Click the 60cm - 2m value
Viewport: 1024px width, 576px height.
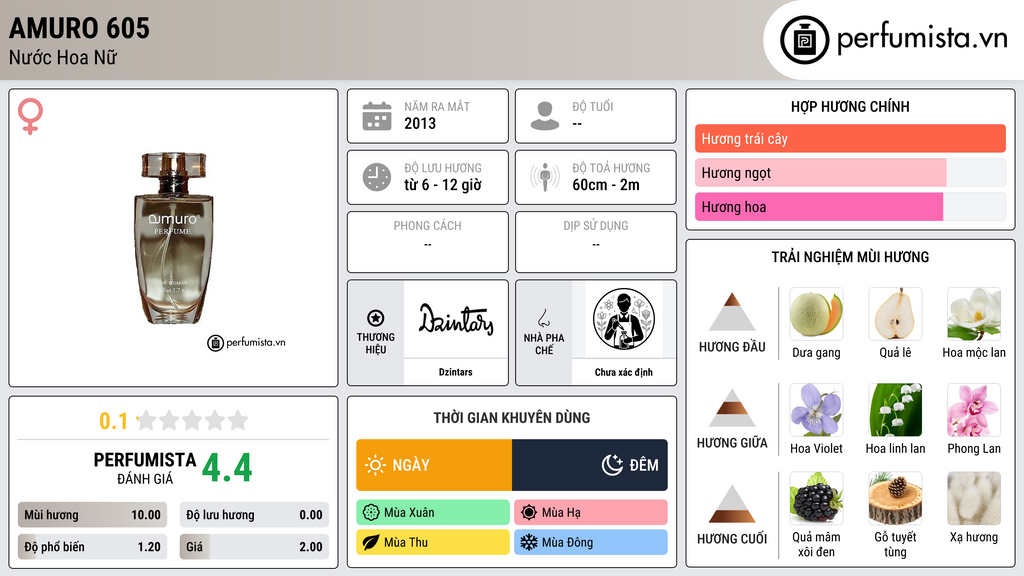[x=606, y=185]
